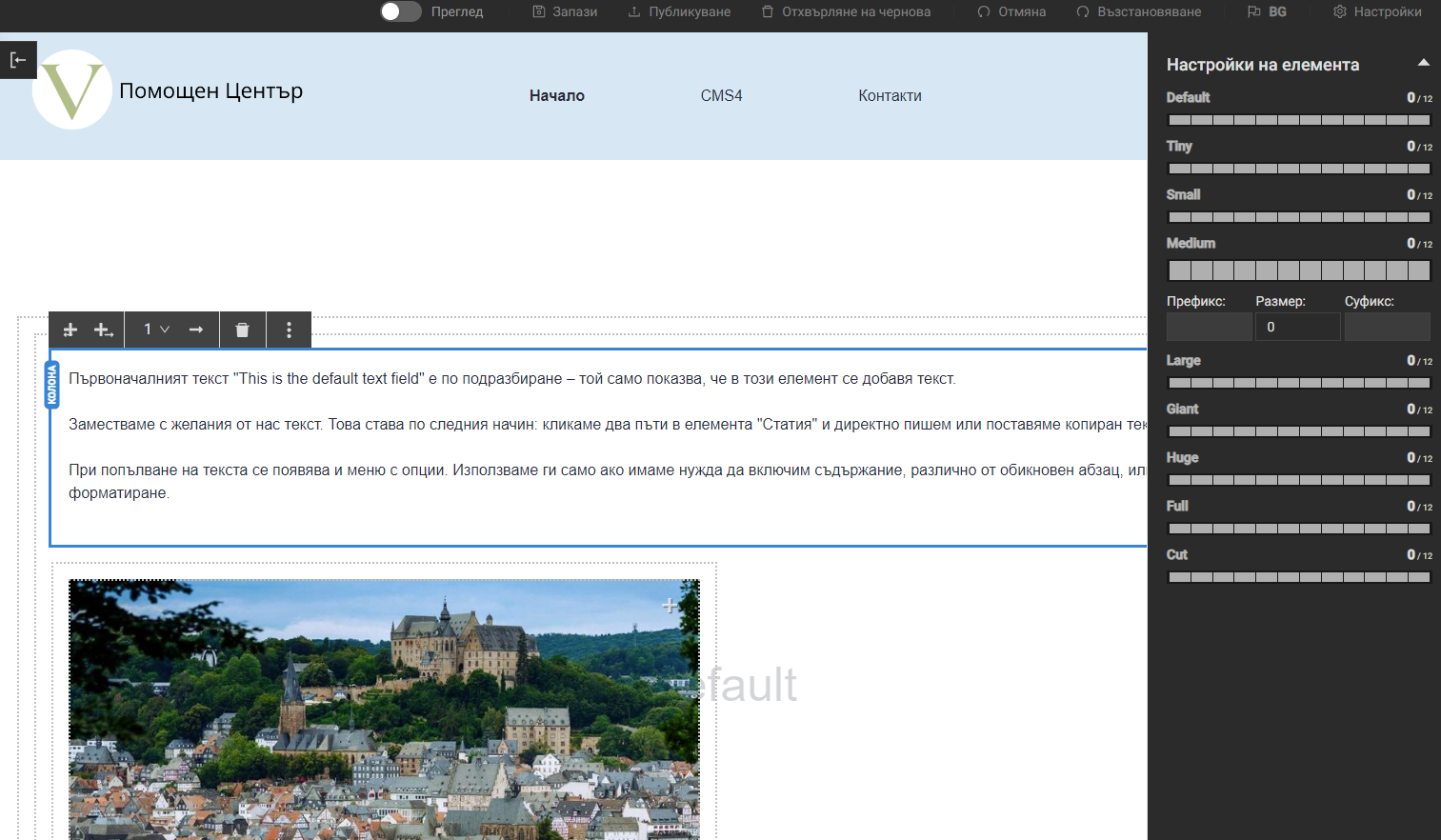Toggle the Преглед preview switch
Image resolution: width=1441 pixels, height=840 pixels.
pyautogui.click(x=400, y=11)
